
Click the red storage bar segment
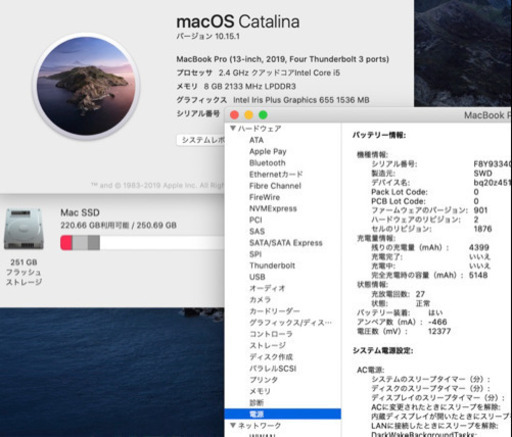click(x=66, y=243)
